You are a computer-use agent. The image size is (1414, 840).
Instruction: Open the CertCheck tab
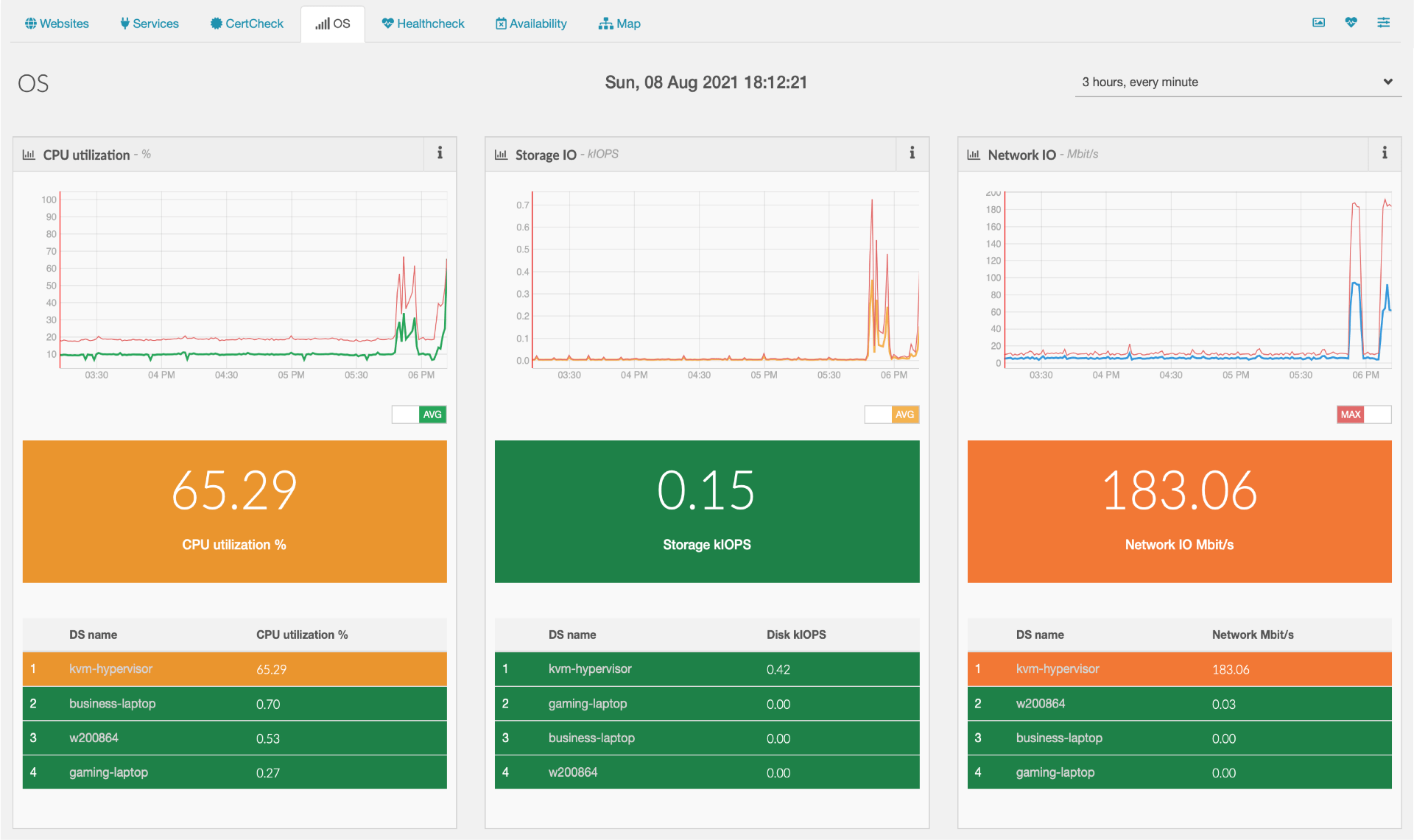(x=247, y=24)
